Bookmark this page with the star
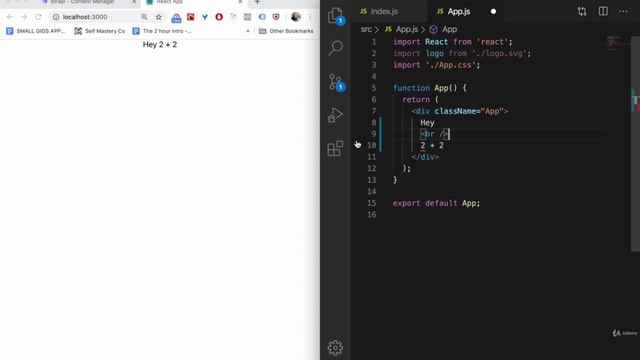Image resolution: width=640 pixels, height=360 pixels. (x=159, y=17)
